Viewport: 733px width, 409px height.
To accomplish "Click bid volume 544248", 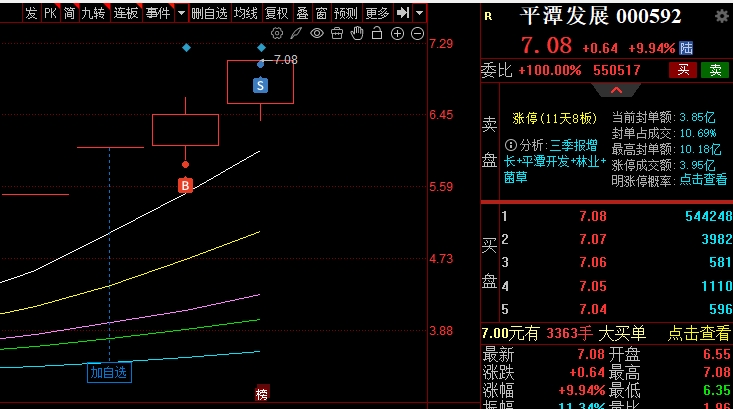I will click(x=709, y=216).
